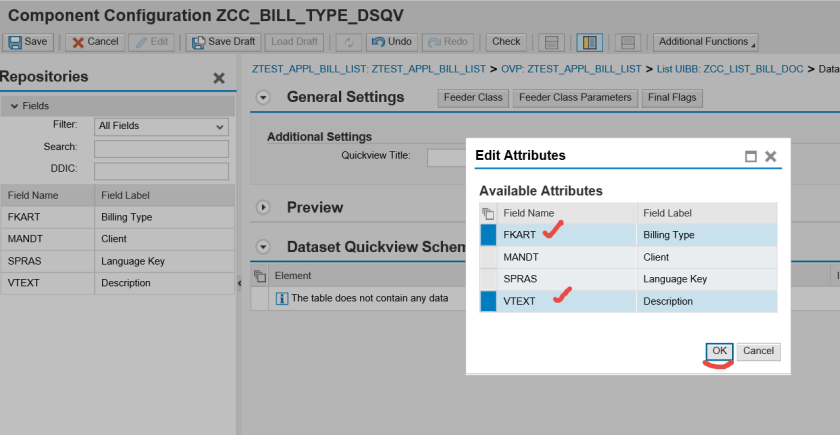Toggle the row selector for MANDT
840x435 pixels.
pyautogui.click(x=488, y=257)
